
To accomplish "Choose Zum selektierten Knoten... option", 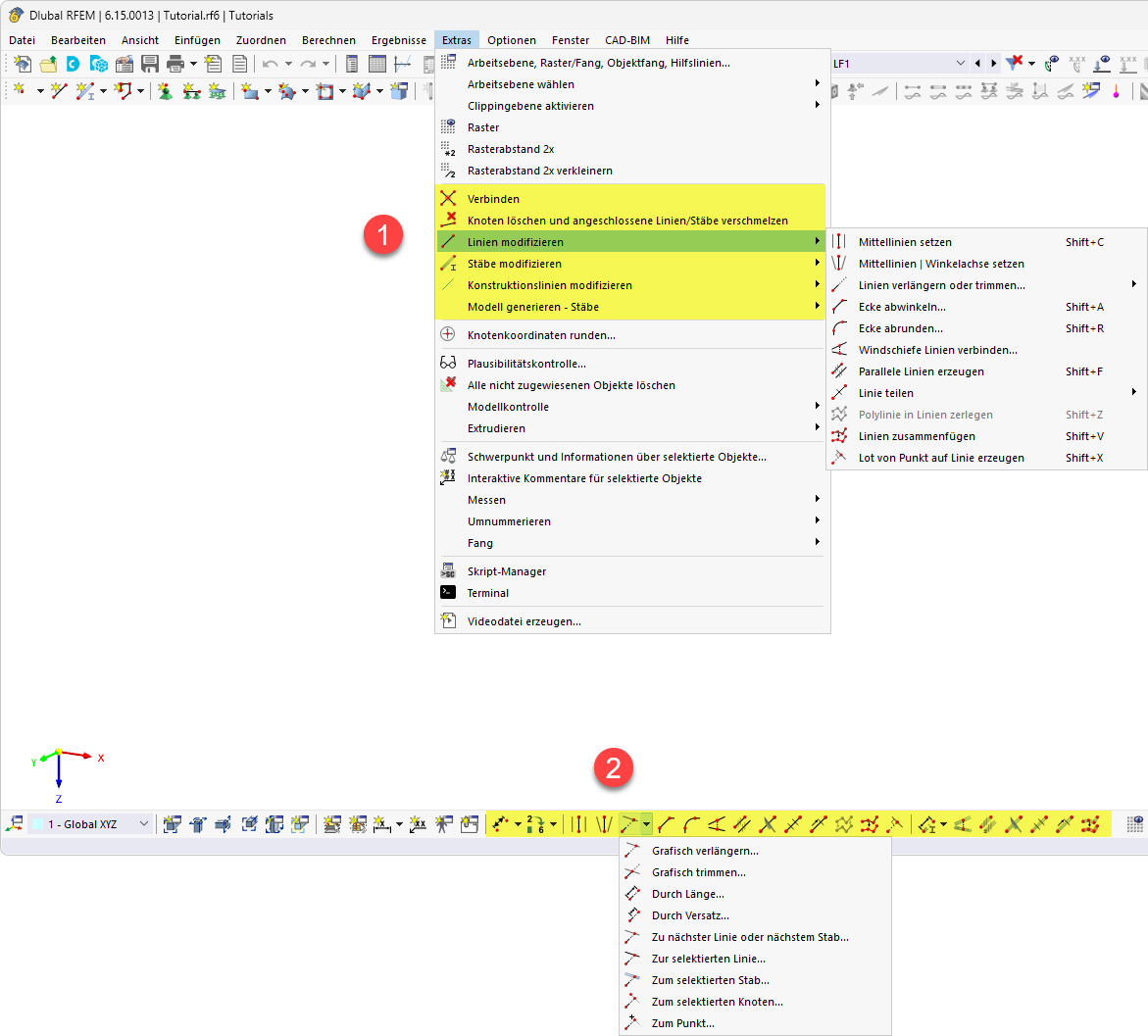I will coord(755,1002).
